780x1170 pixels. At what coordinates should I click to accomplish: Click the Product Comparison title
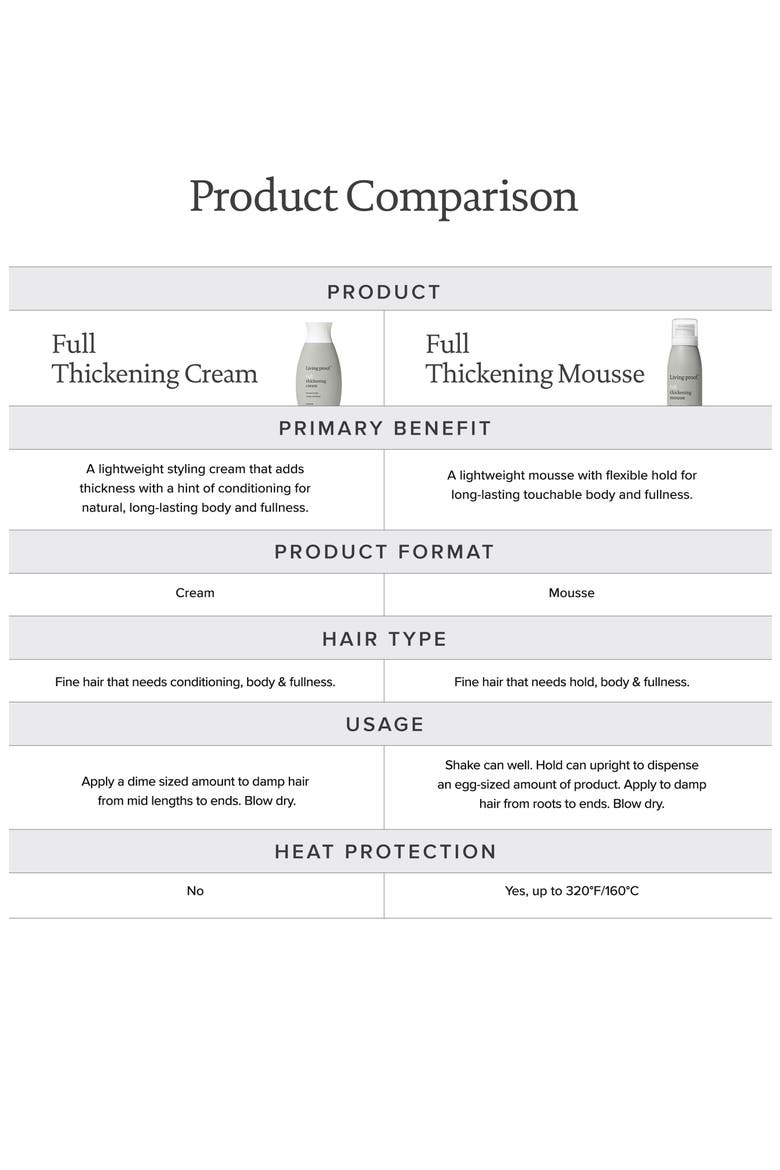coord(384,197)
